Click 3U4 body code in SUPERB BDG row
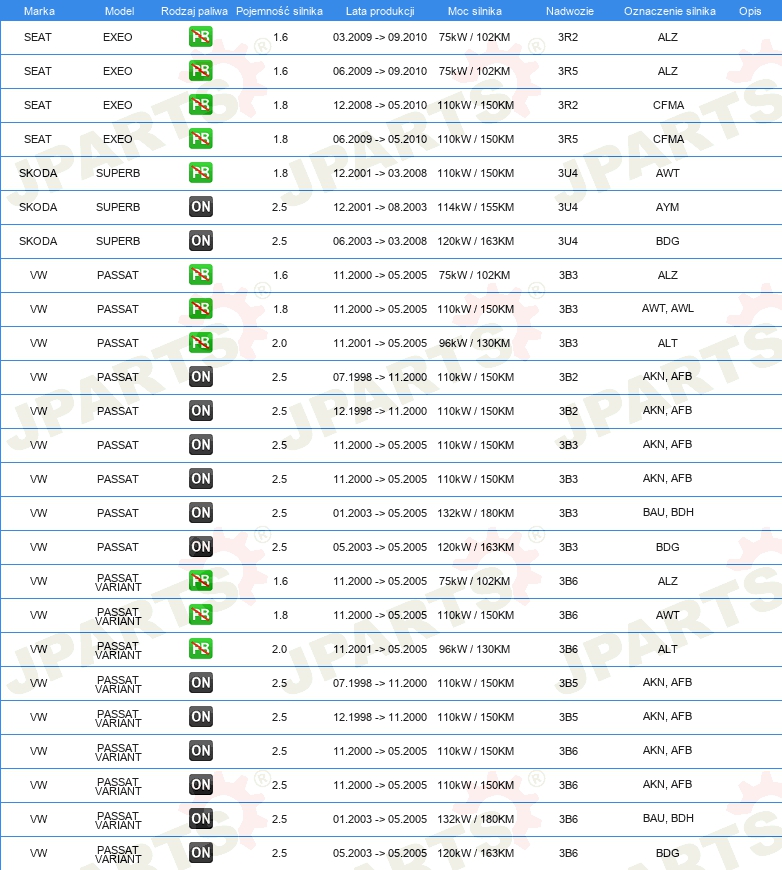 (568, 241)
